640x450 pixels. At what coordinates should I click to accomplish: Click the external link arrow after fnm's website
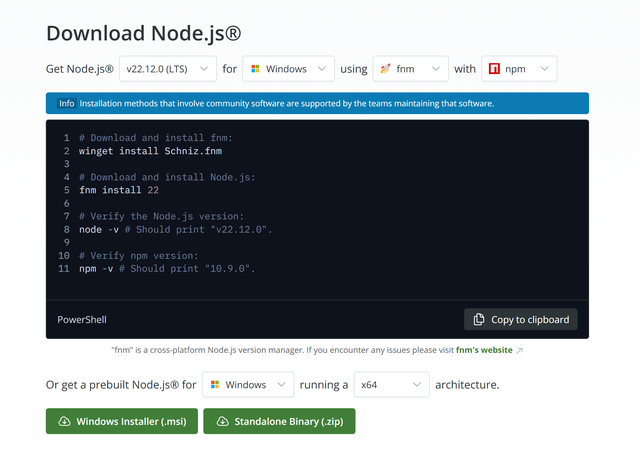(x=519, y=350)
